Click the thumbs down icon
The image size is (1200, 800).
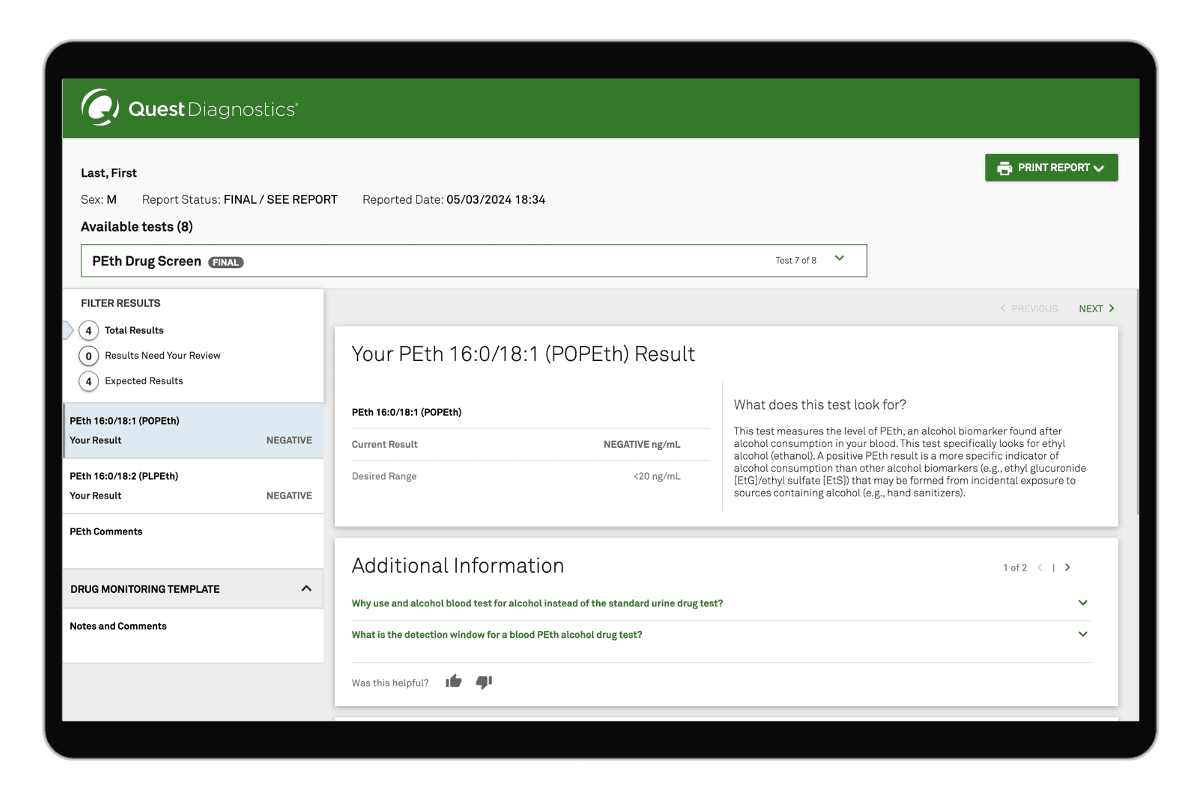484,682
